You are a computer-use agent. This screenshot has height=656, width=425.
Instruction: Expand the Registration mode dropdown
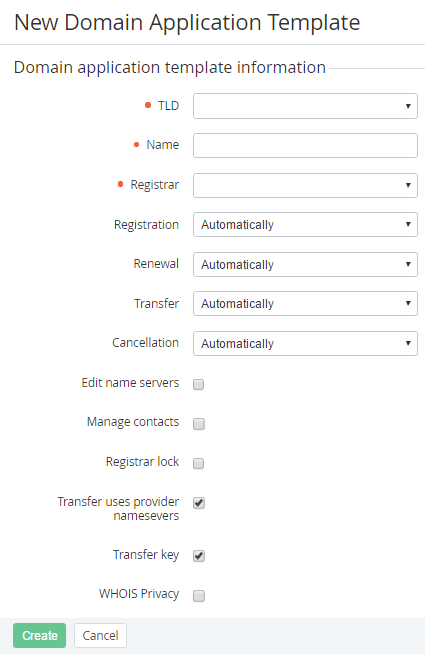point(305,225)
